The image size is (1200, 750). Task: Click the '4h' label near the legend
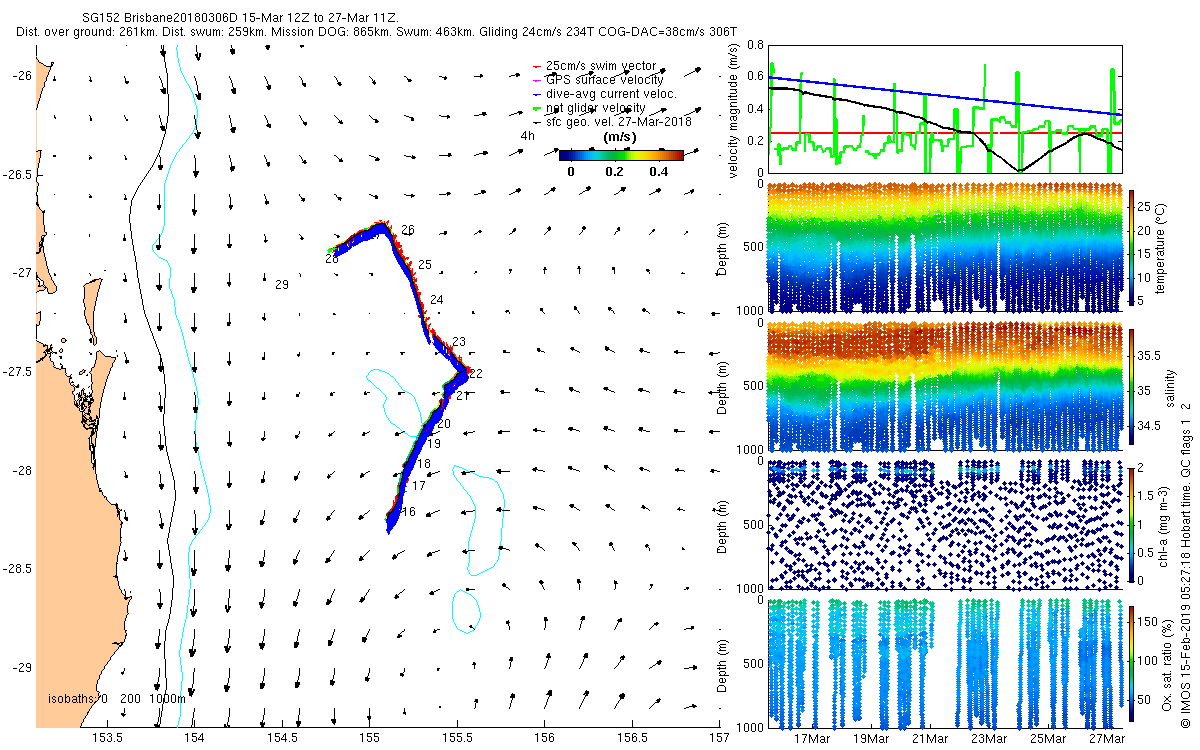click(527, 136)
